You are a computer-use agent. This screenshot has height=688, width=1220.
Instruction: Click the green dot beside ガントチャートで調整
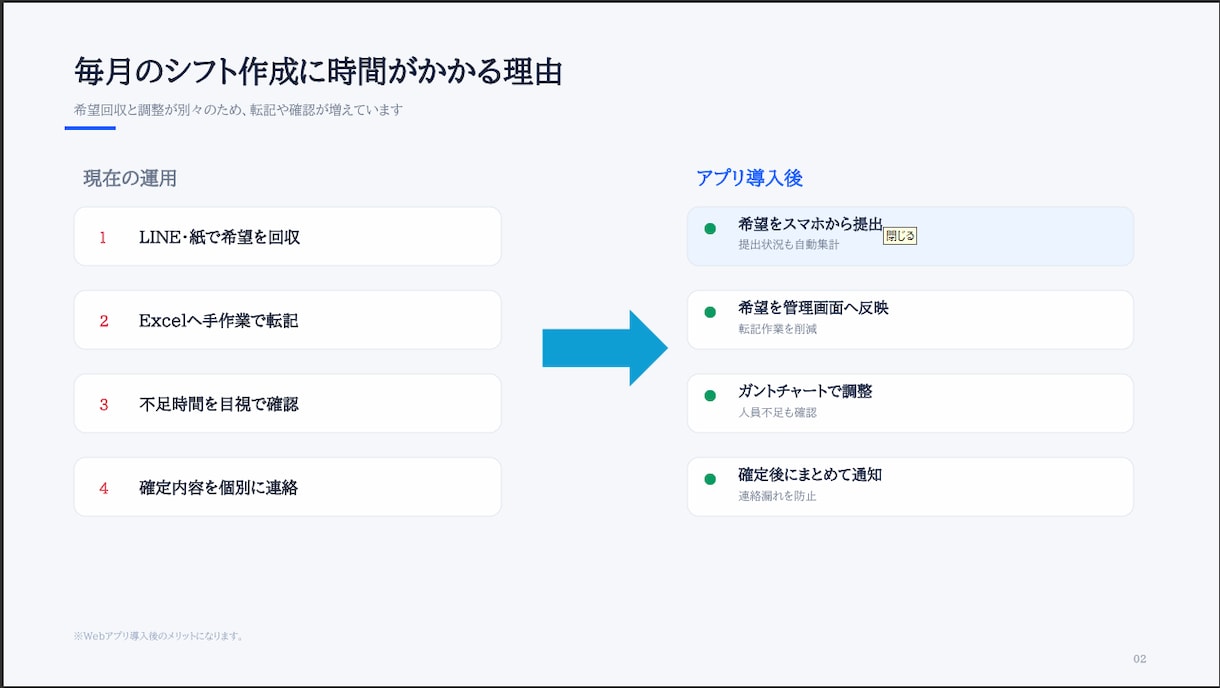click(710, 396)
